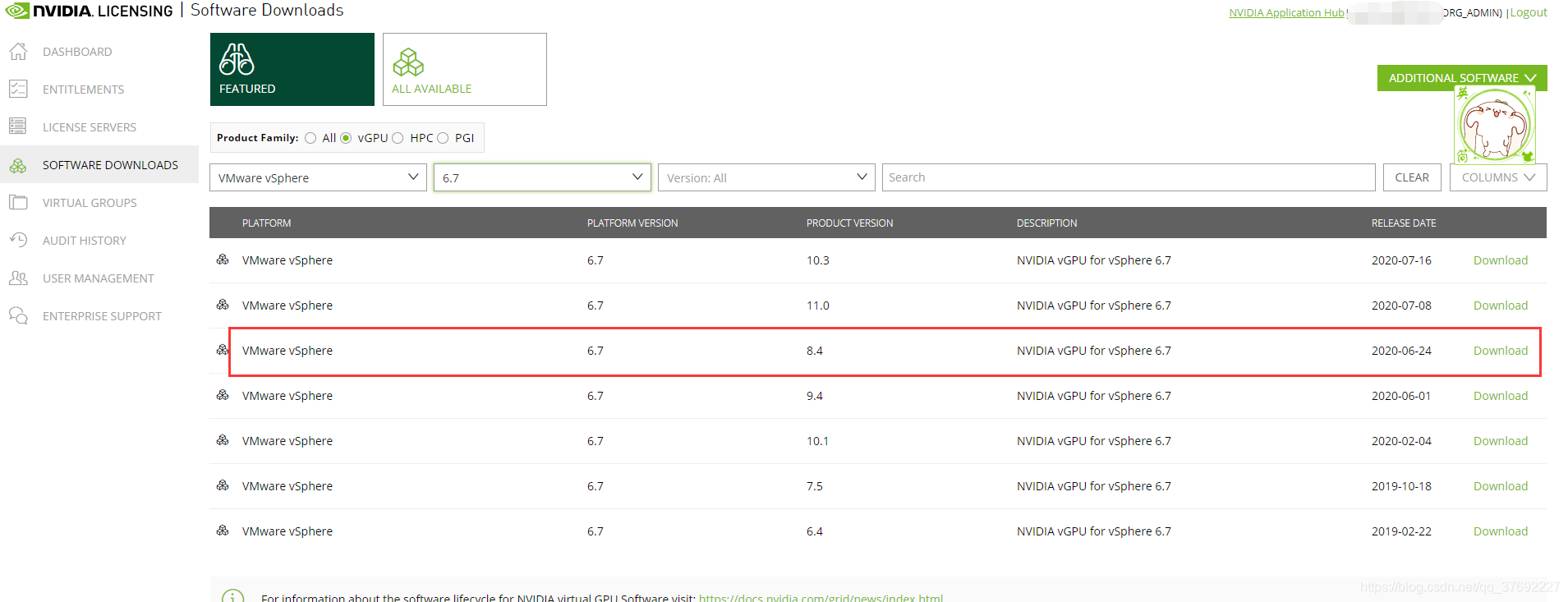Click the info icon in the lifecycle notice
The image size is (1568, 602).
click(233, 597)
